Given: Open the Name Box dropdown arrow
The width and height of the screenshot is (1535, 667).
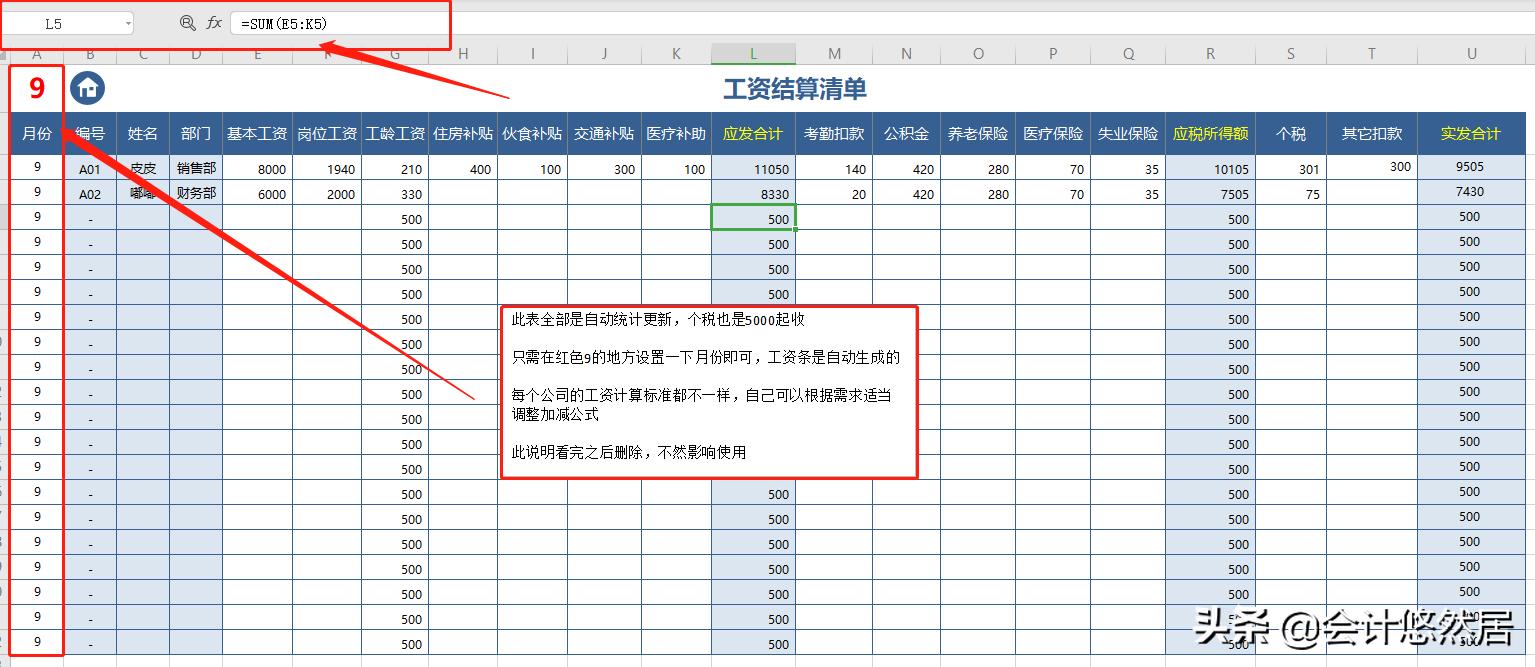Looking at the screenshot, I should (x=127, y=21).
